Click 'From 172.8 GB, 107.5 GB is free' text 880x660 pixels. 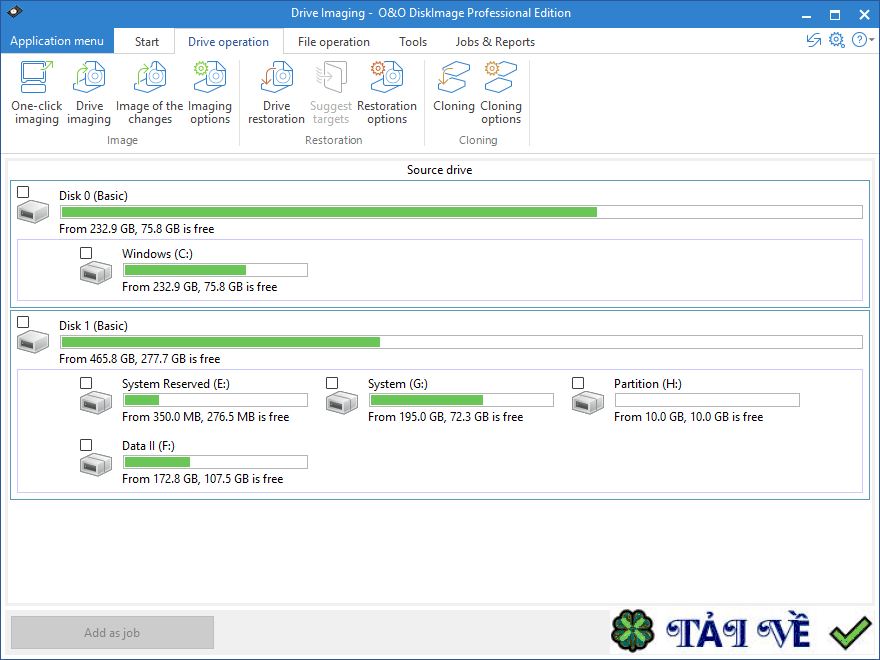(x=203, y=479)
